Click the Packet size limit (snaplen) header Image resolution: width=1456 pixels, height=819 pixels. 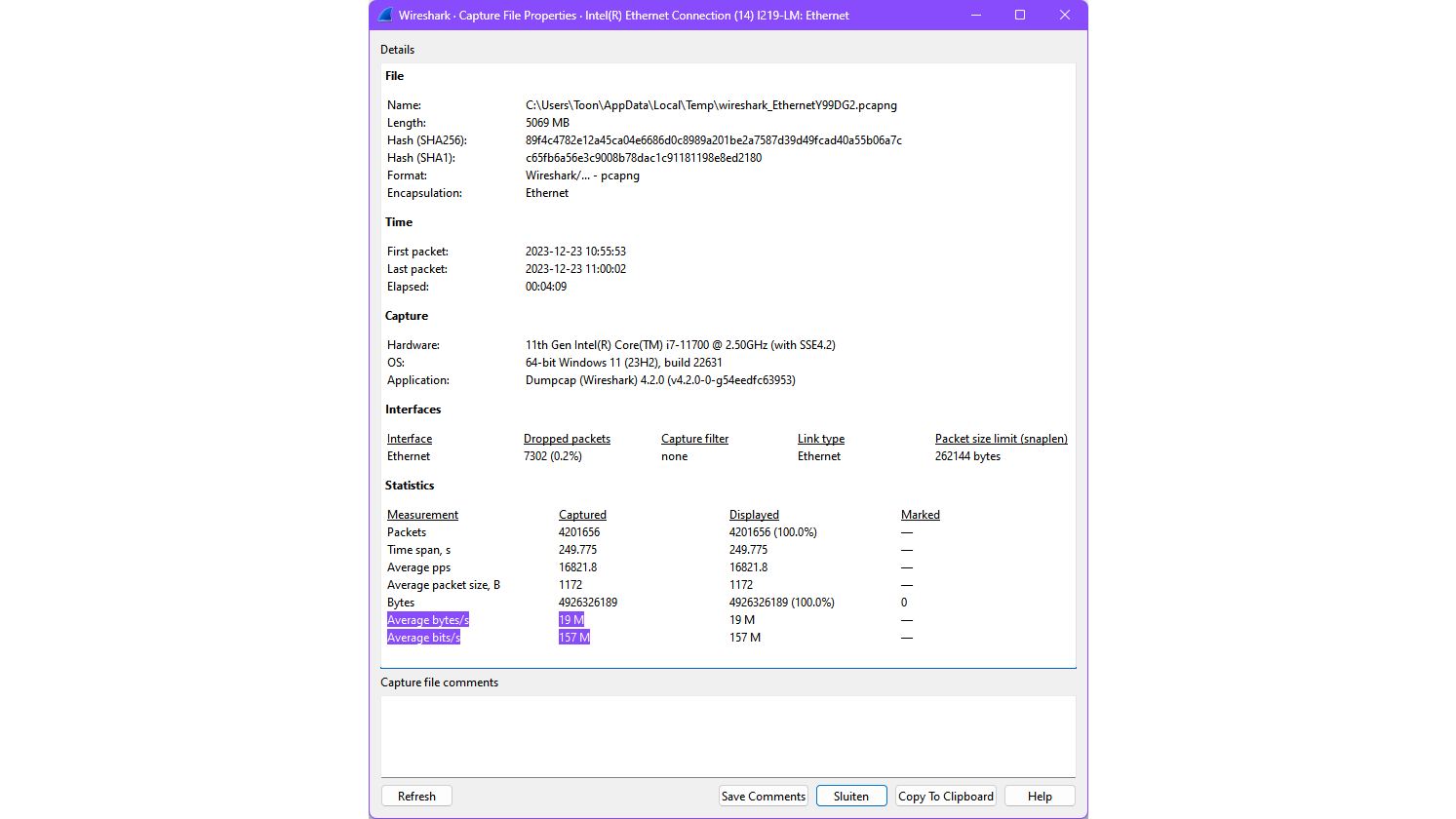(x=1002, y=439)
